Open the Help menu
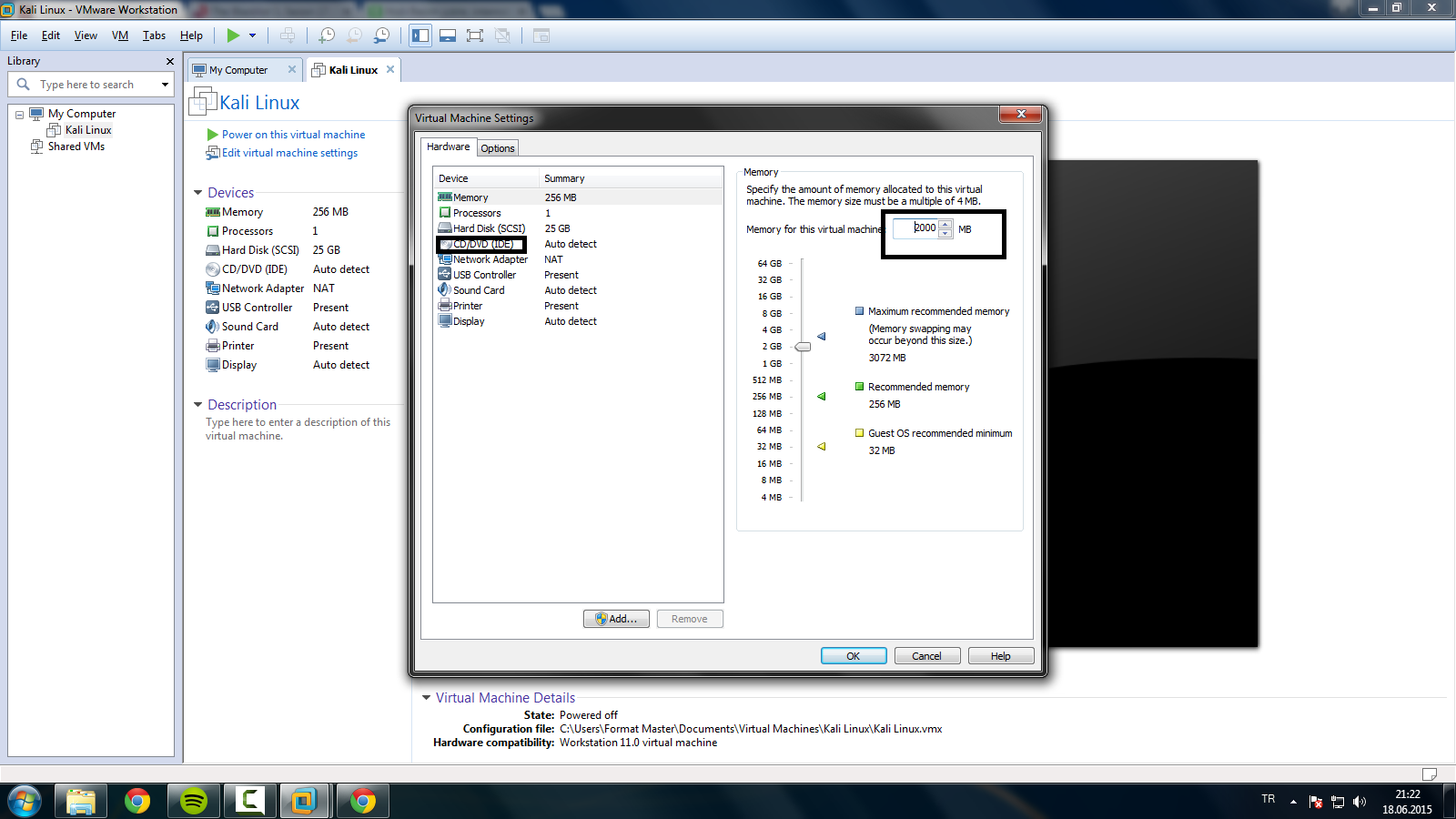 [191, 35]
